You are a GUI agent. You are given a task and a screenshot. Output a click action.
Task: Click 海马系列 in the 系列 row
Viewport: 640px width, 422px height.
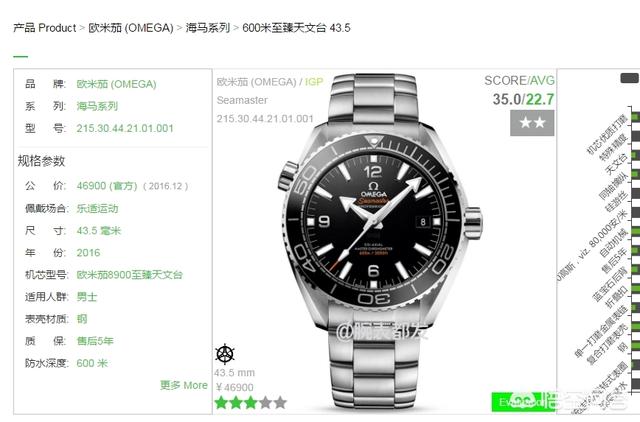tap(97, 106)
